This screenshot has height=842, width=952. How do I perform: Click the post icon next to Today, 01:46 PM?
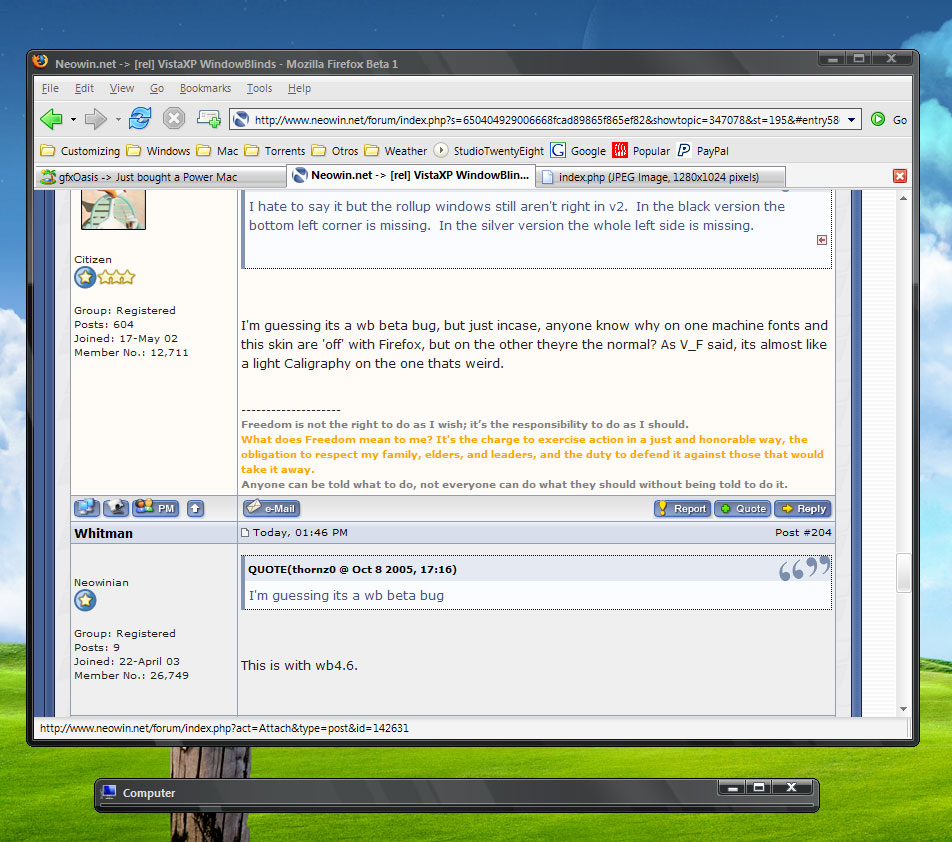click(245, 533)
